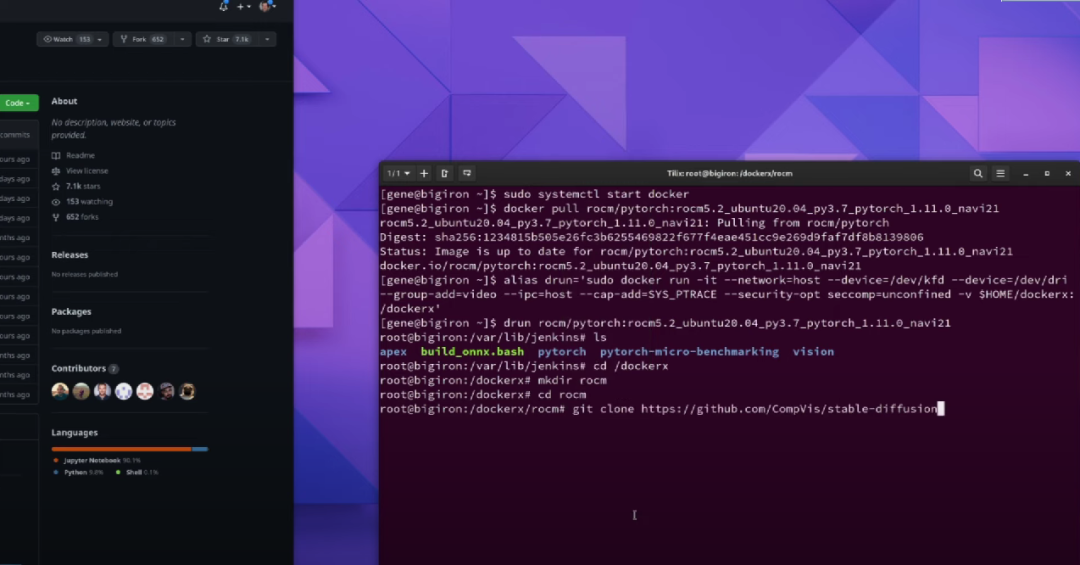Screen dimensions: 1080x565
Task: Click the blue Python segment of the languages bar
Action: pyautogui.click(x=200, y=449)
